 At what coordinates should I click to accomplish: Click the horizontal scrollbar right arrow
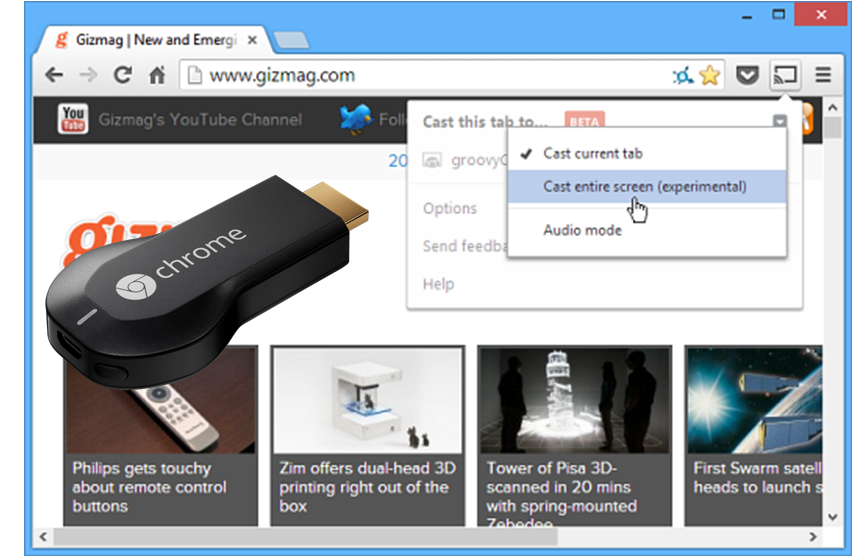[813, 537]
